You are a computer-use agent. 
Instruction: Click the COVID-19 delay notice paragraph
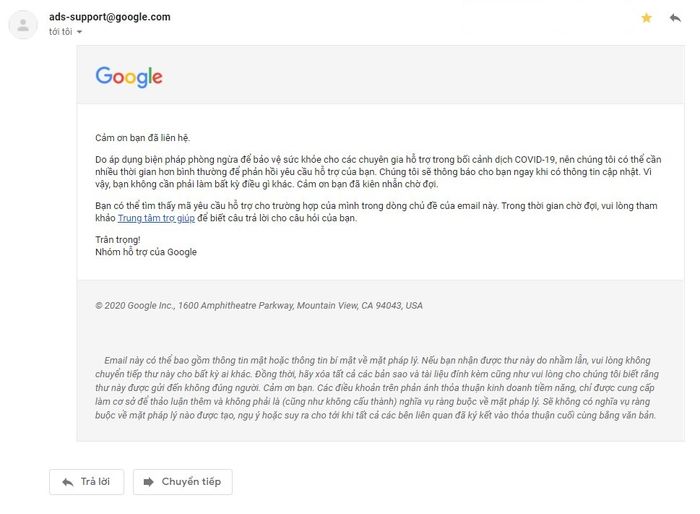pyautogui.click(x=378, y=172)
